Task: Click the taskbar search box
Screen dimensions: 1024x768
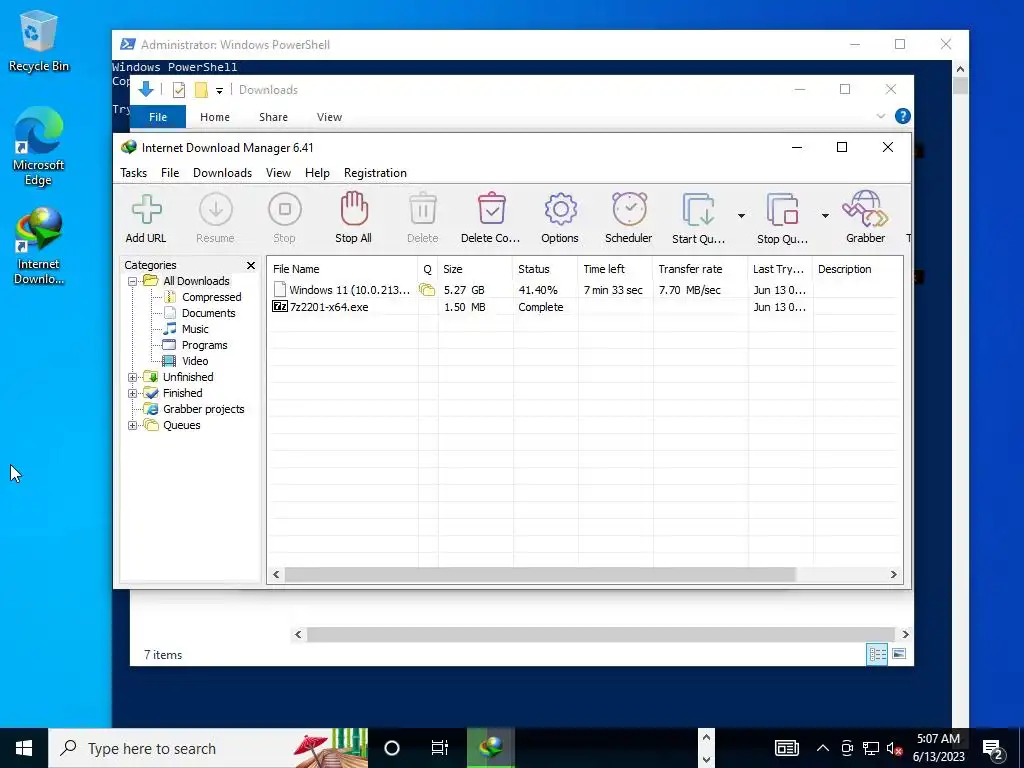Action: (x=208, y=748)
